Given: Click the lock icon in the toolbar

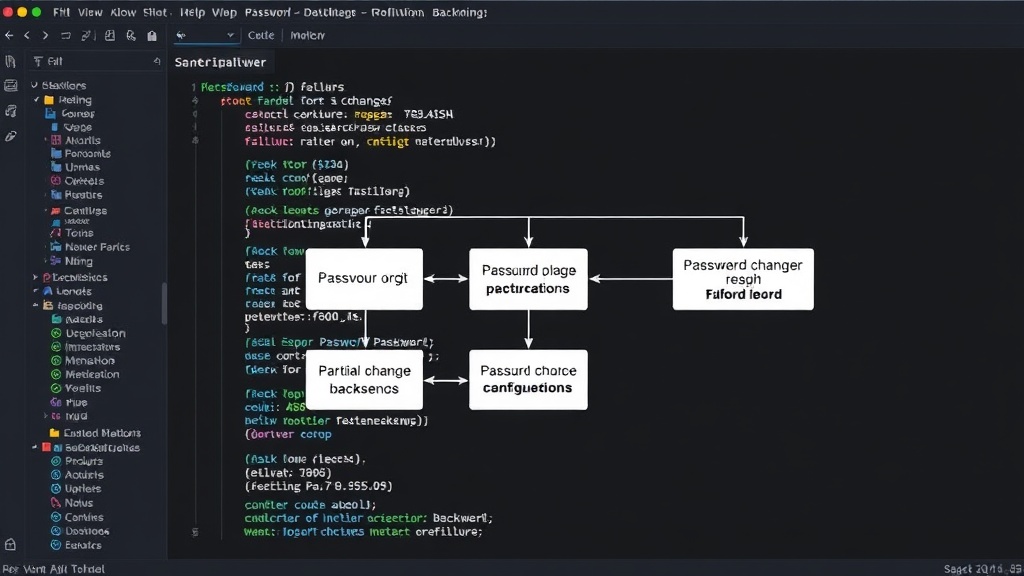Looking at the screenshot, I should pyautogui.click(x=152, y=36).
